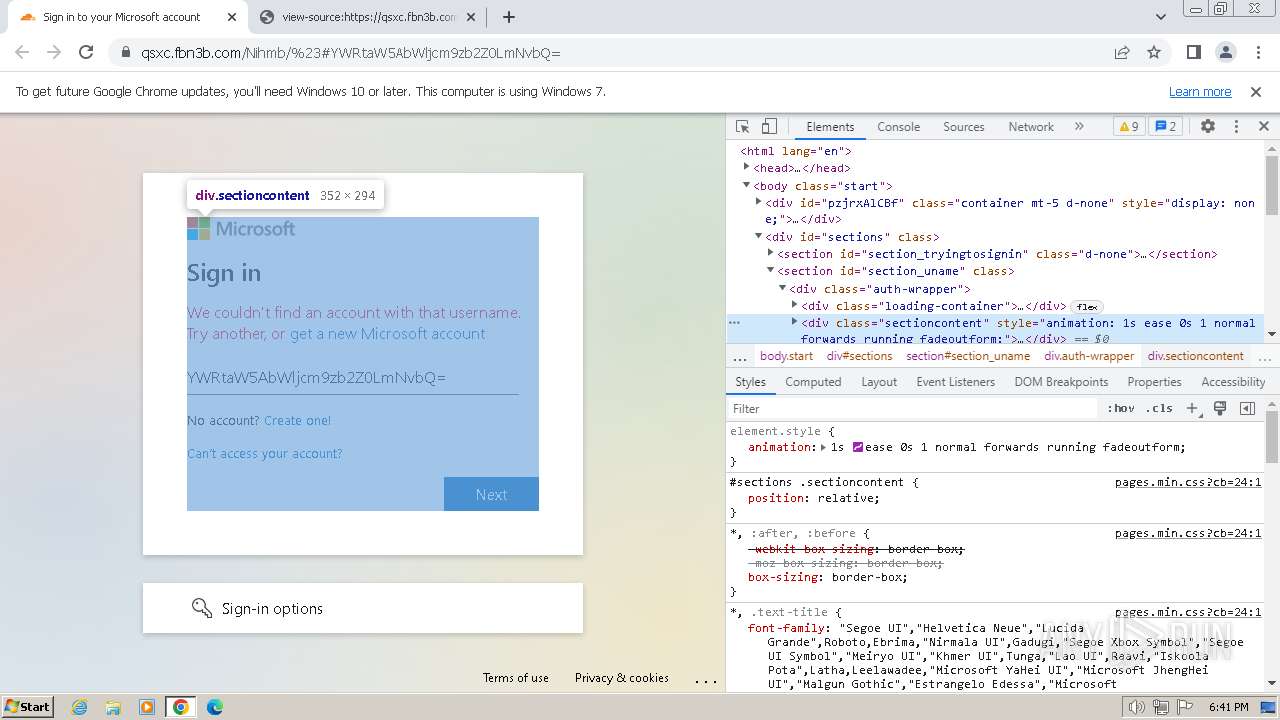
Task: Expand the loading-container div node
Action: [x=794, y=305]
